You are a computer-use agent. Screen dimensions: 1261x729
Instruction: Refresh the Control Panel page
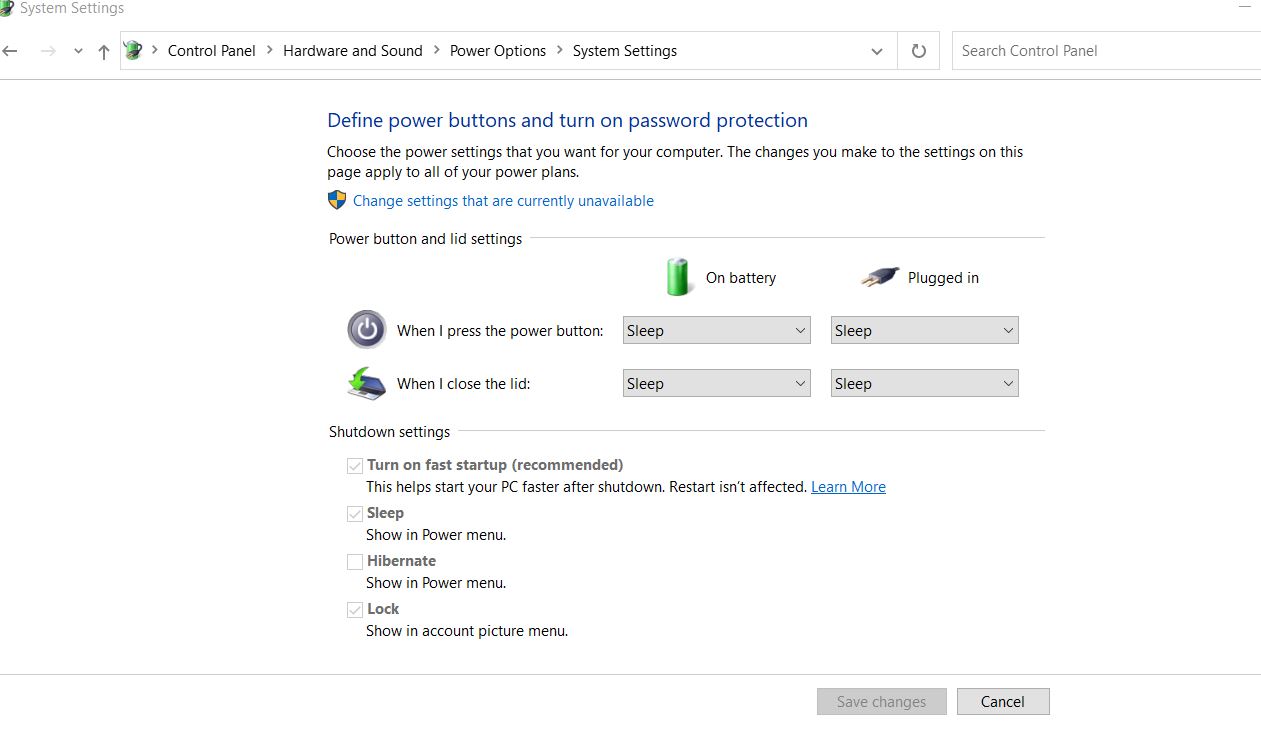tap(919, 51)
